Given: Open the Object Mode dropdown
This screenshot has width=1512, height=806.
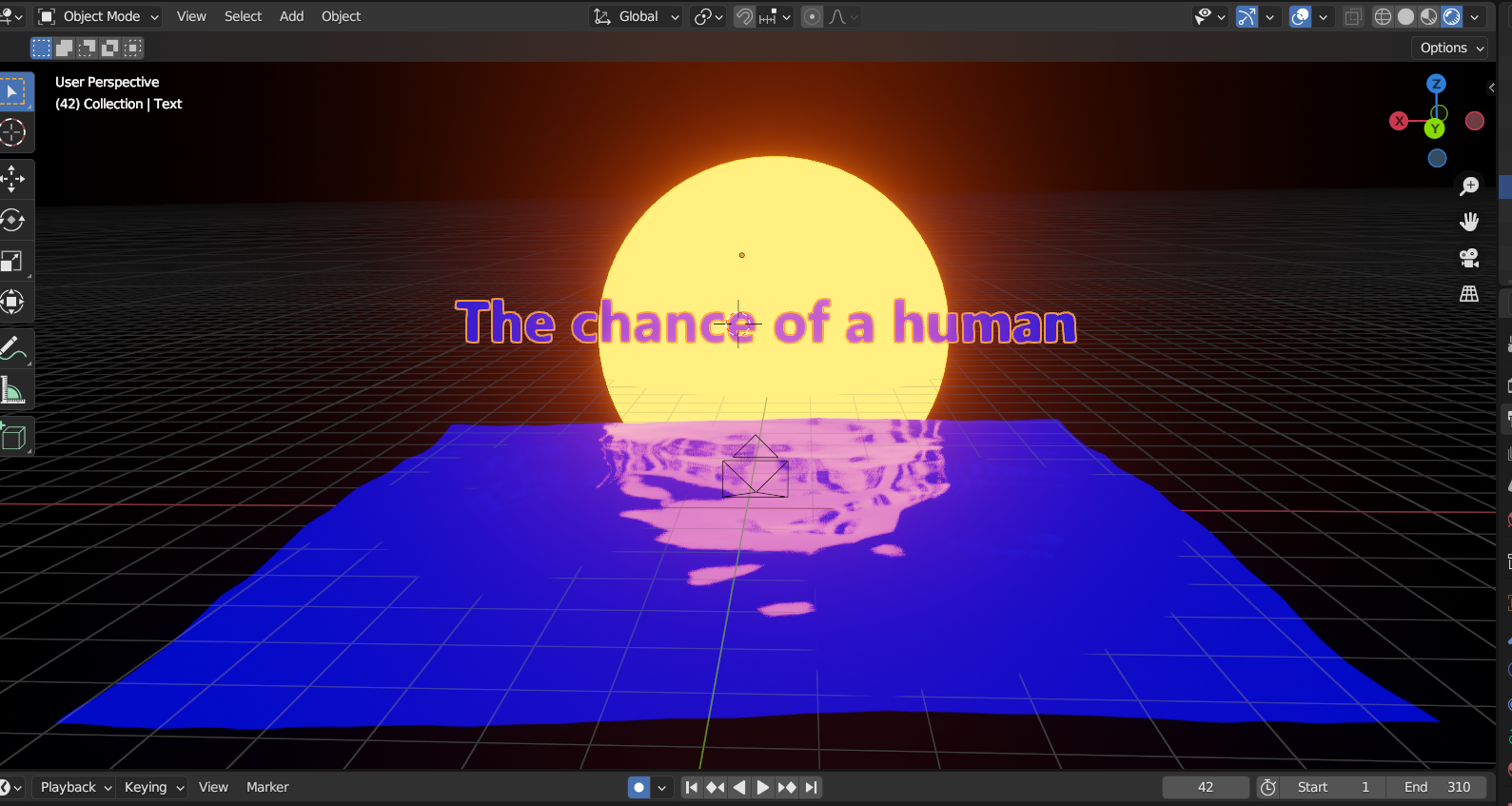Looking at the screenshot, I should pos(99,16).
